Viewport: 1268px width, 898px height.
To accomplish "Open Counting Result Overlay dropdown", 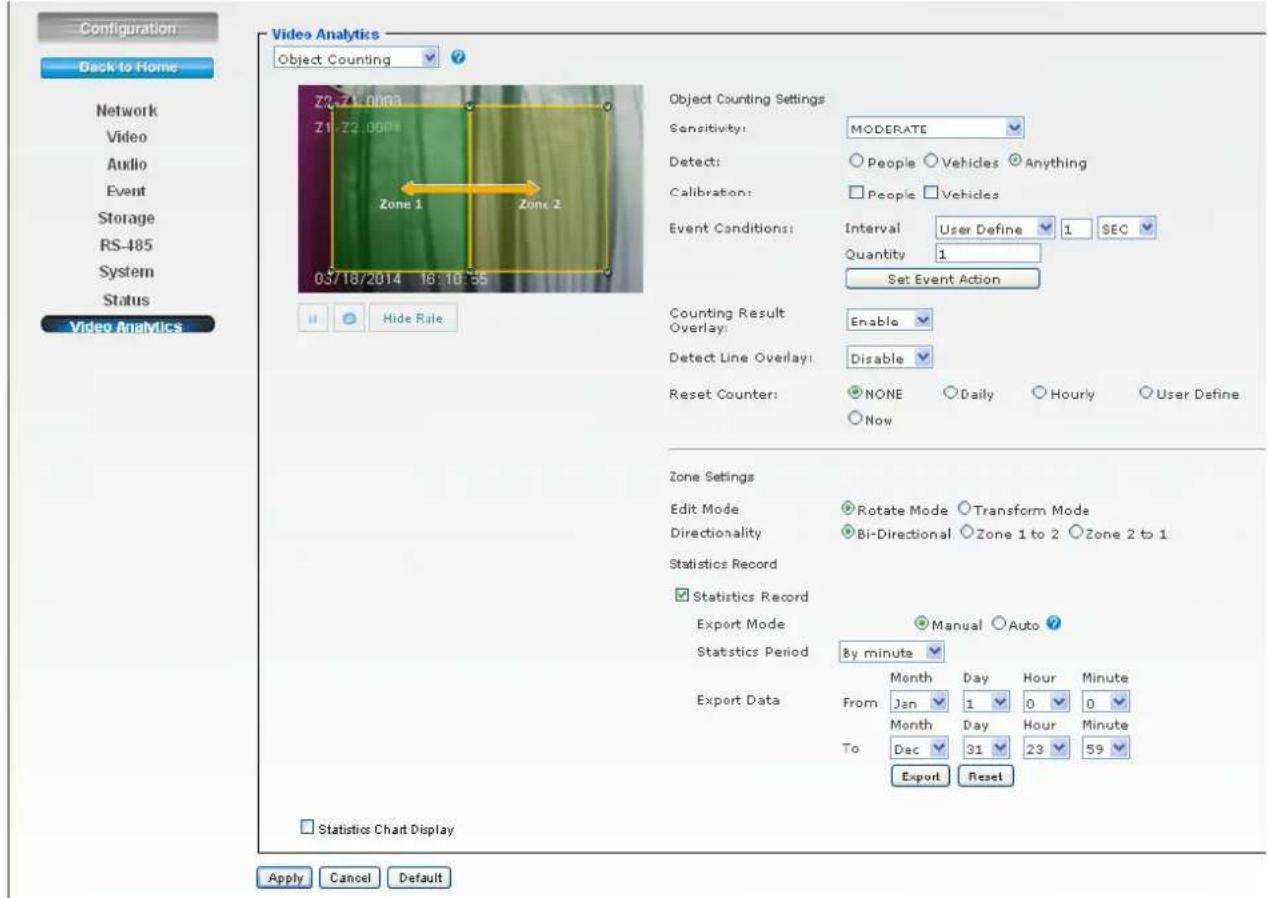I will [889, 320].
